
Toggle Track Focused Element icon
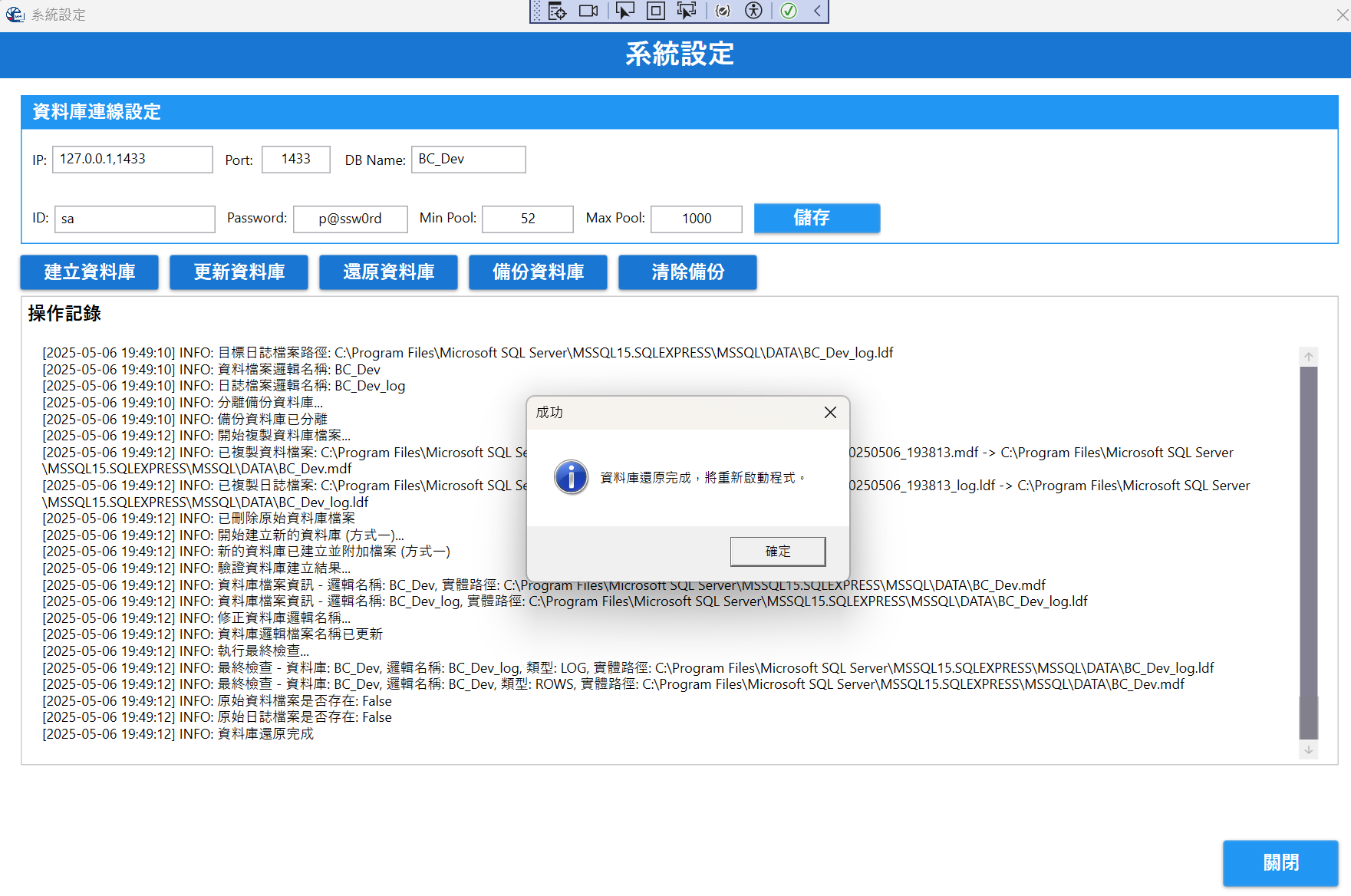pyautogui.click(x=687, y=11)
